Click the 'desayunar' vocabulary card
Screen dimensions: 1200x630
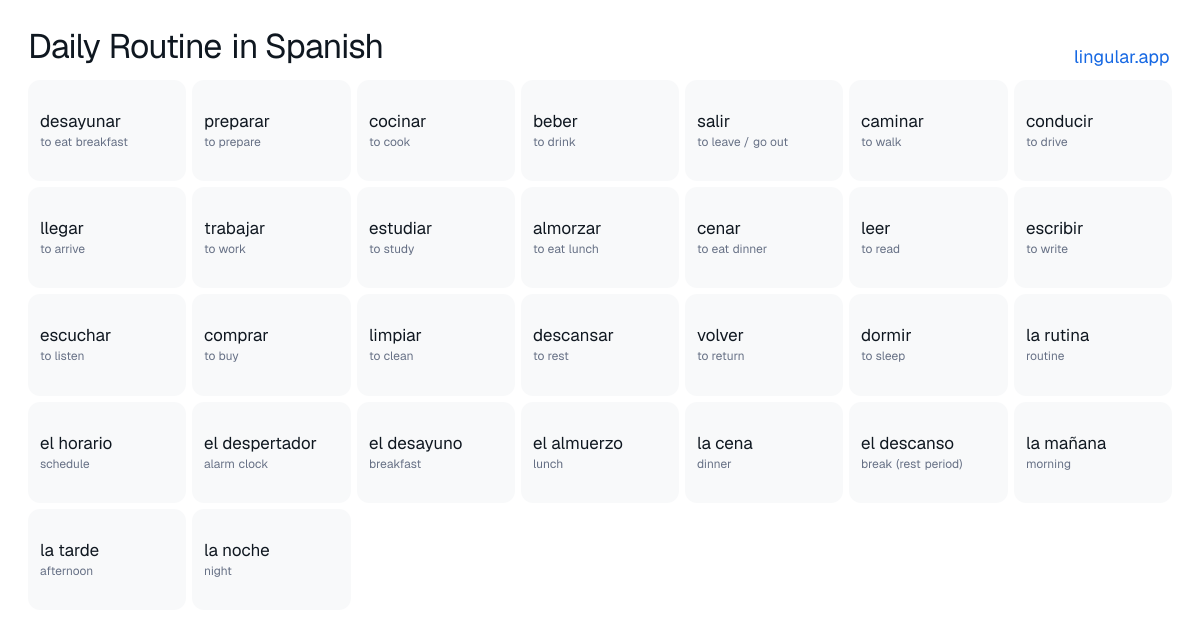pos(107,130)
